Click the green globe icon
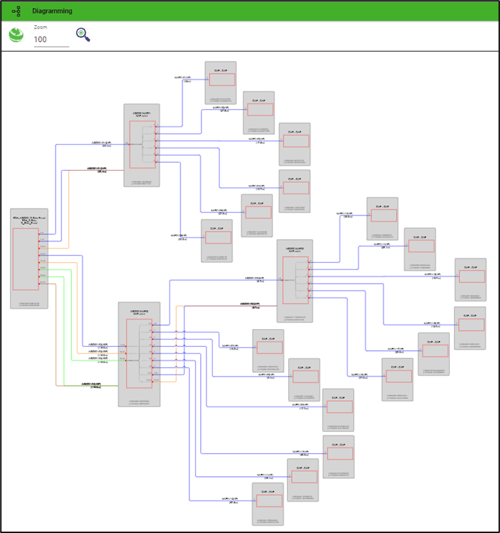 [16, 35]
